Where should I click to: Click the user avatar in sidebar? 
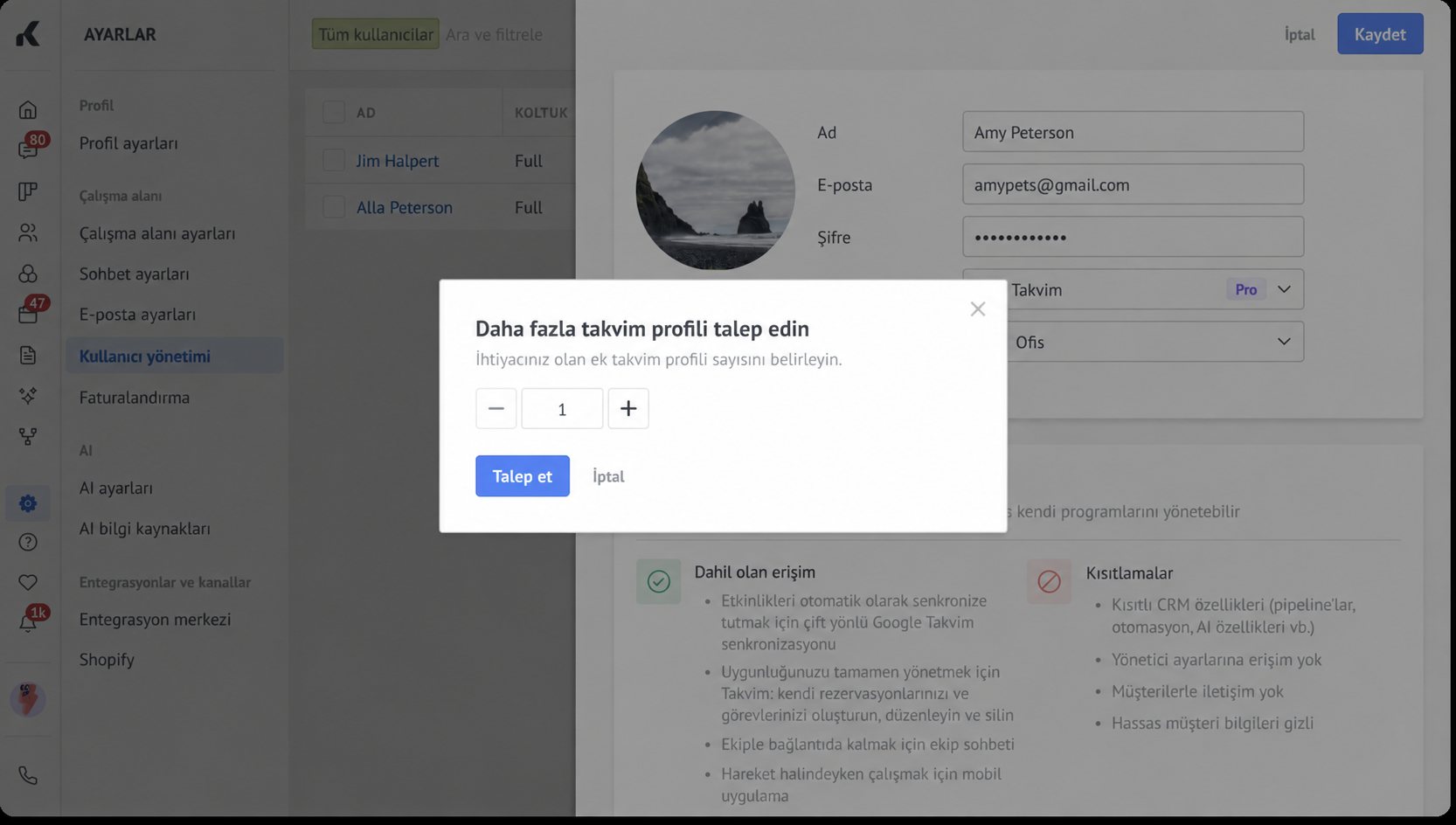point(28,699)
